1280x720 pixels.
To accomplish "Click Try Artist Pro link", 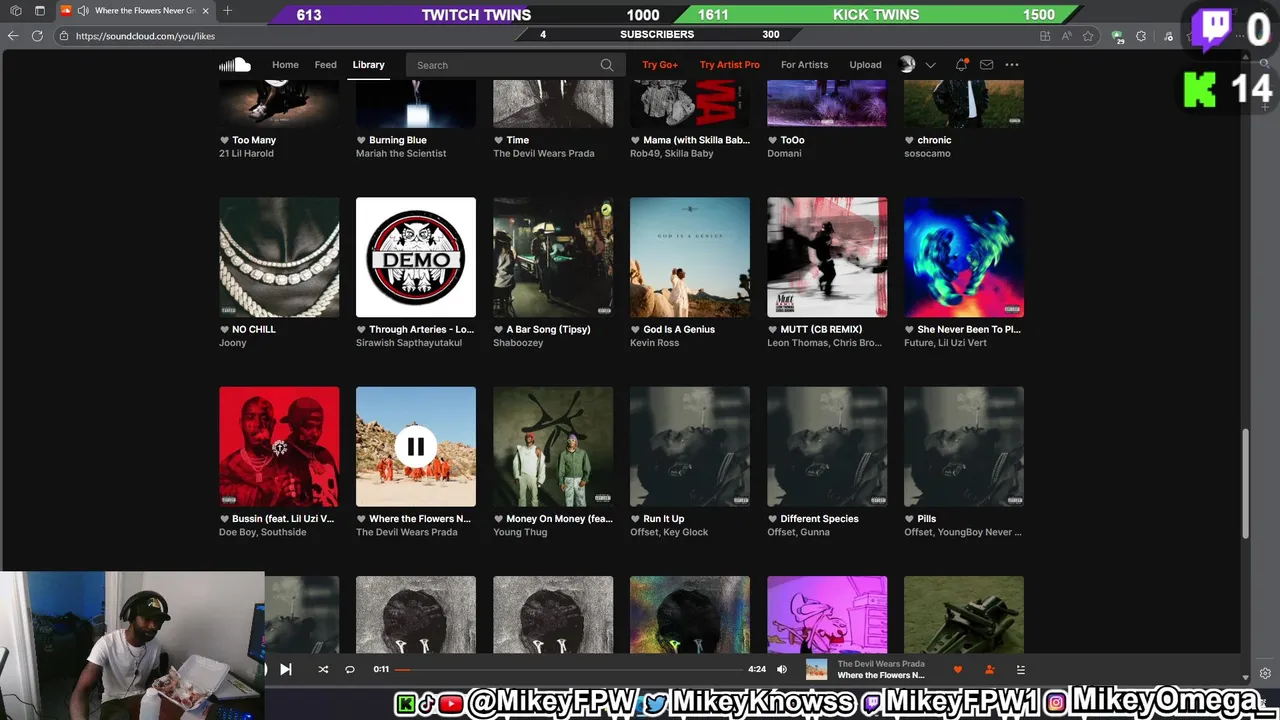I will click(730, 65).
